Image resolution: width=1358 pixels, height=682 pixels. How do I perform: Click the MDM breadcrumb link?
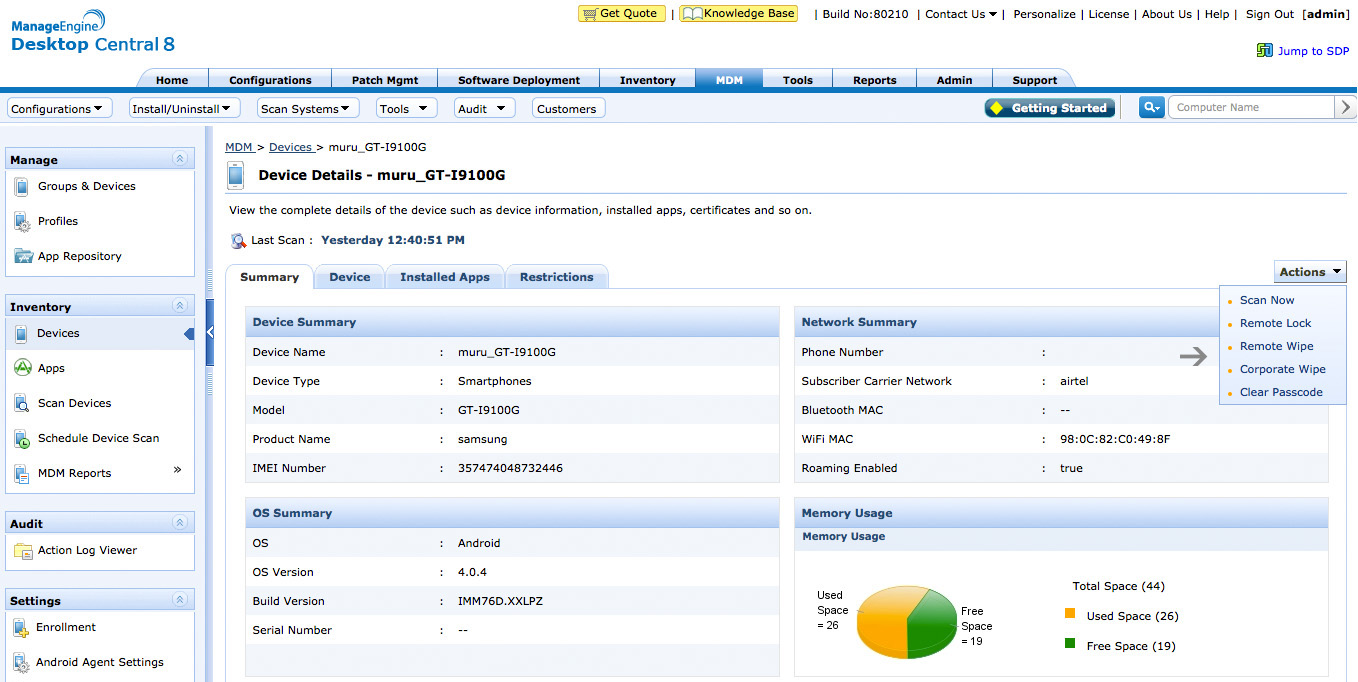239,147
